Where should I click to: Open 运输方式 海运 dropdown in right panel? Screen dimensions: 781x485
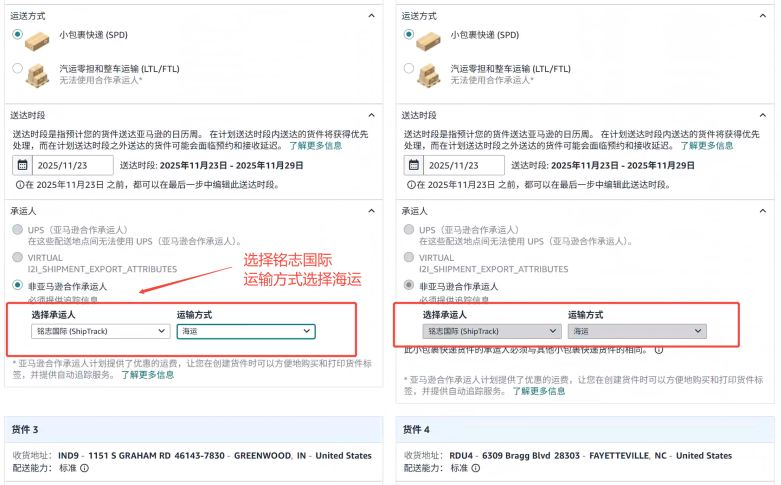click(x=637, y=331)
